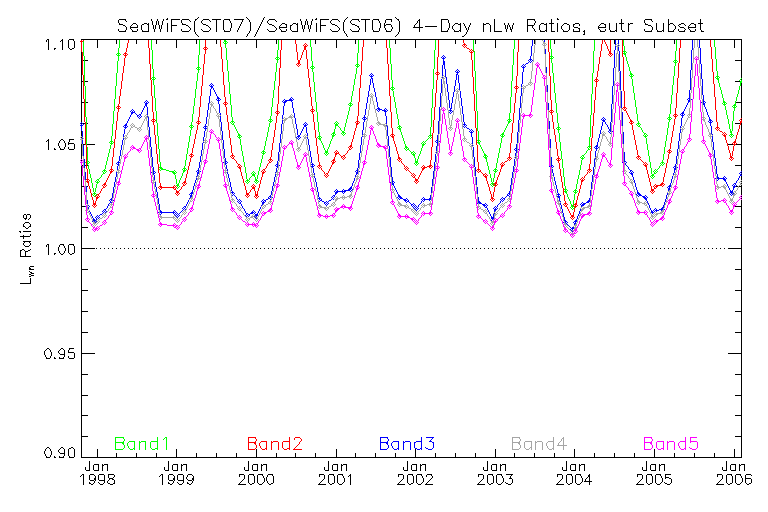Click the Jan 2003 x-axis label

pos(495,473)
